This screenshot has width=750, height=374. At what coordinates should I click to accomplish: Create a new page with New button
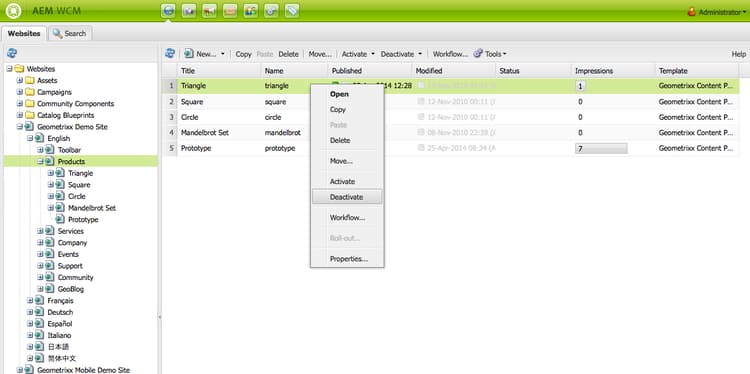[x=200, y=54]
